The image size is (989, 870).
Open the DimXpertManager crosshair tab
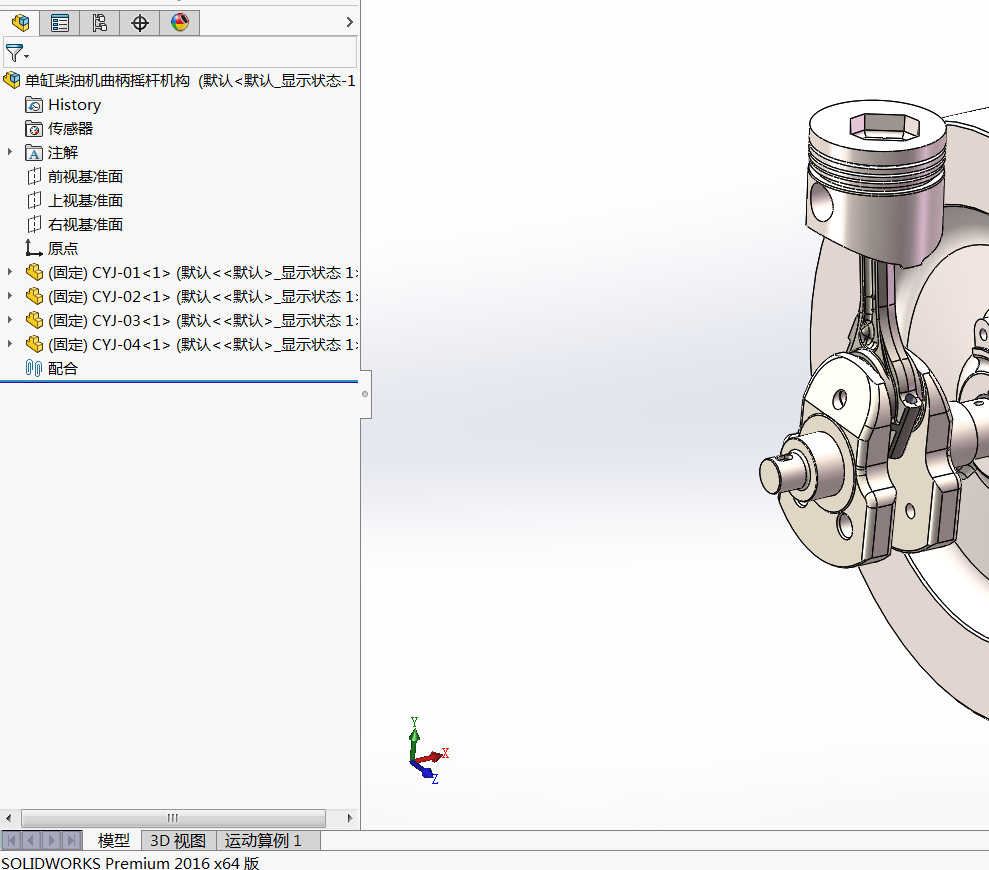pos(139,23)
